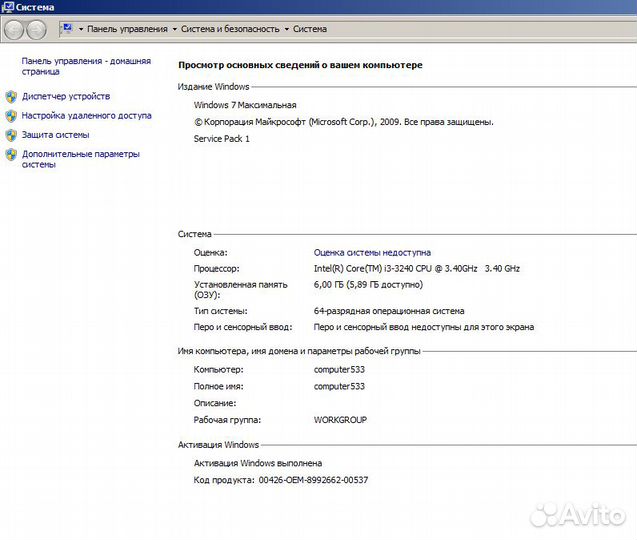637x540 pixels.
Task: Click the Рабочая группа: label
Action: (227, 420)
